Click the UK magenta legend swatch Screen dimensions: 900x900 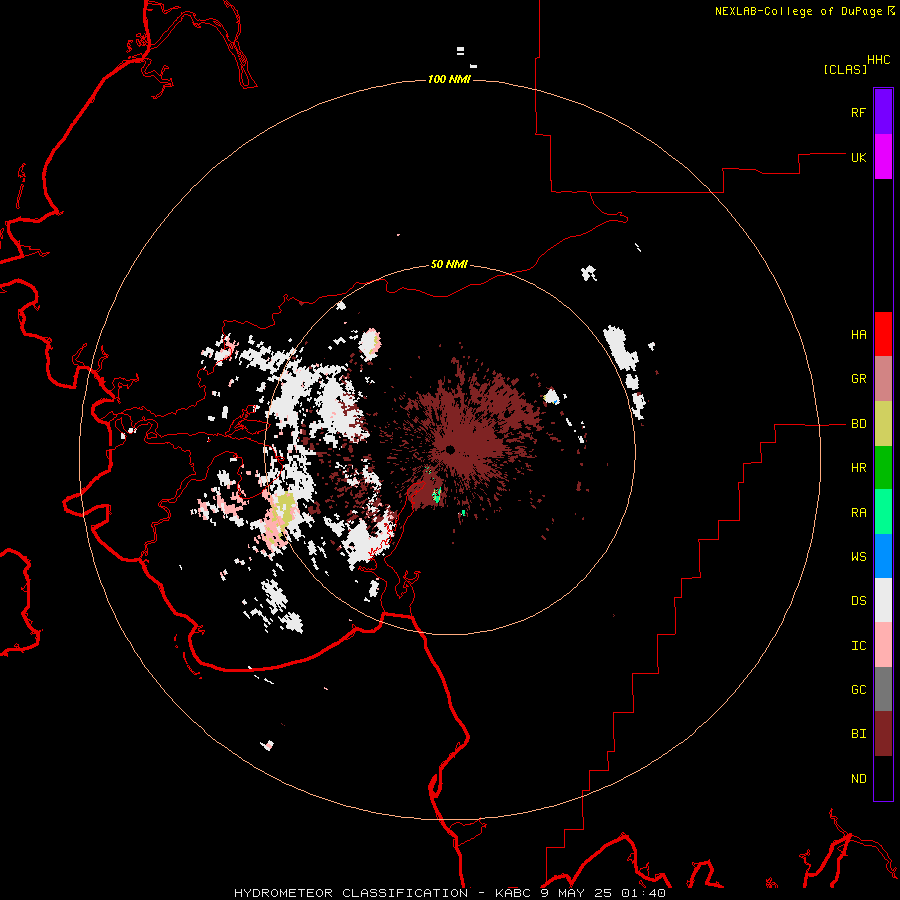coord(883,157)
